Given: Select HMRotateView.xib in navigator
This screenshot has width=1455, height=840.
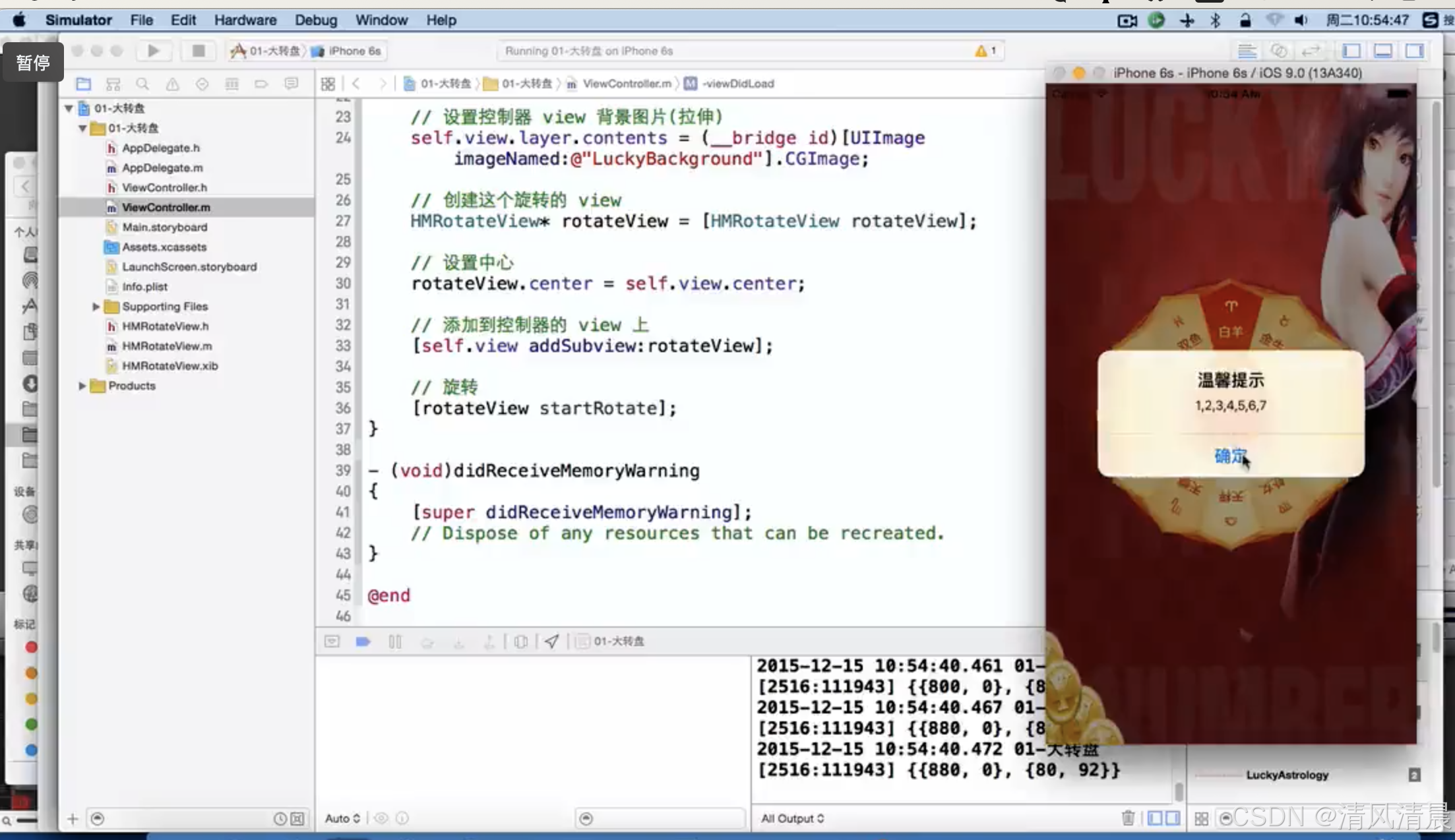Looking at the screenshot, I should 170,365.
